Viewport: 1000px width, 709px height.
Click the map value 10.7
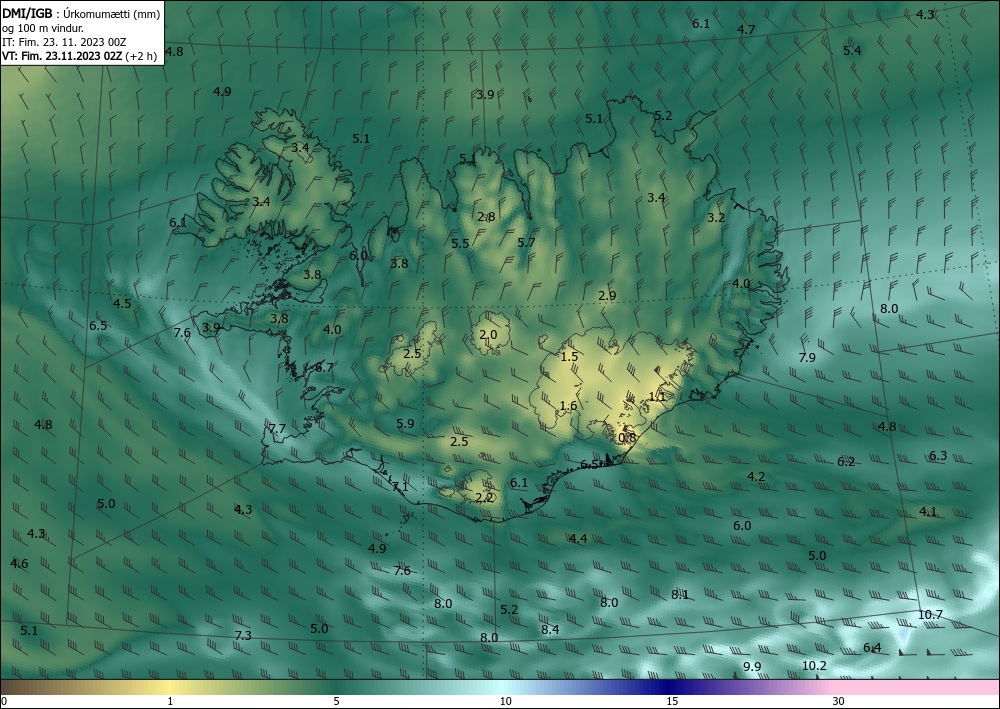pos(930,615)
